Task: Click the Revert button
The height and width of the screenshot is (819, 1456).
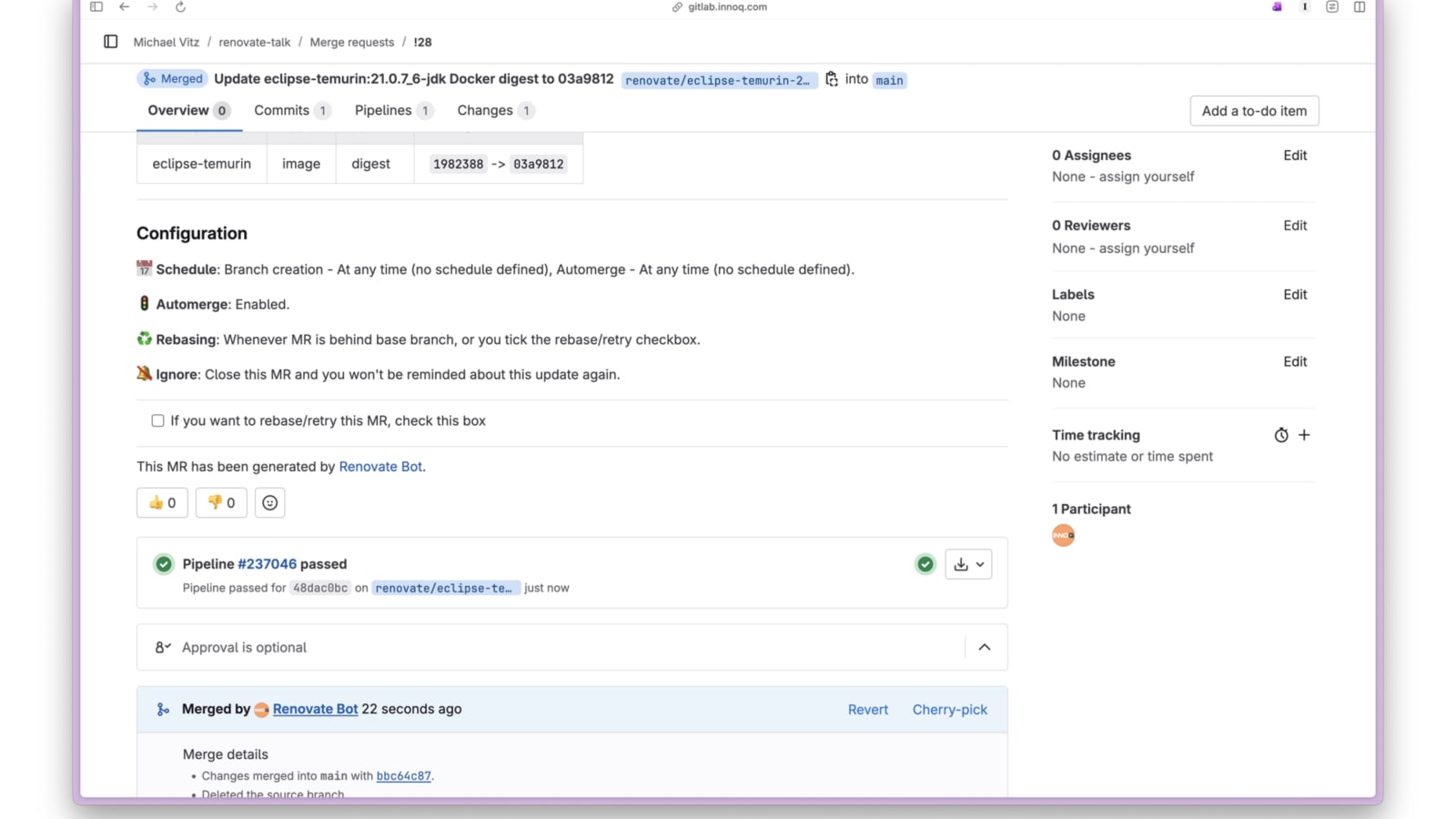Action: (x=868, y=710)
